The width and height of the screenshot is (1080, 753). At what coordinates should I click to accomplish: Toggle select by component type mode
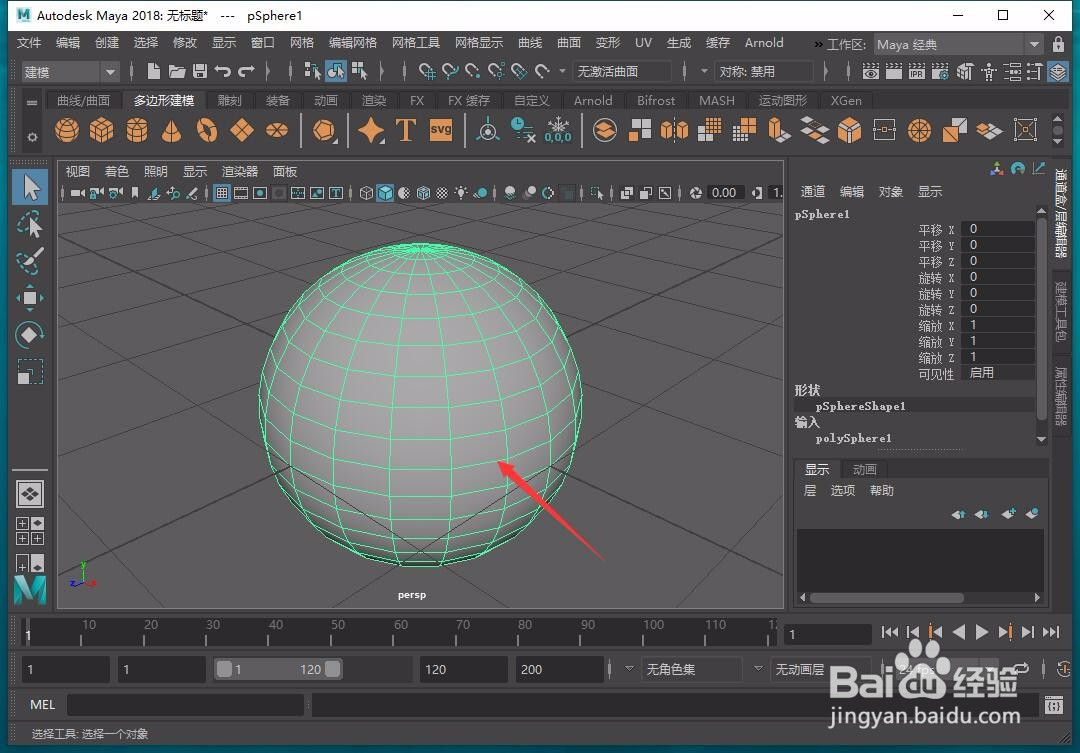click(x=359, y=71)
